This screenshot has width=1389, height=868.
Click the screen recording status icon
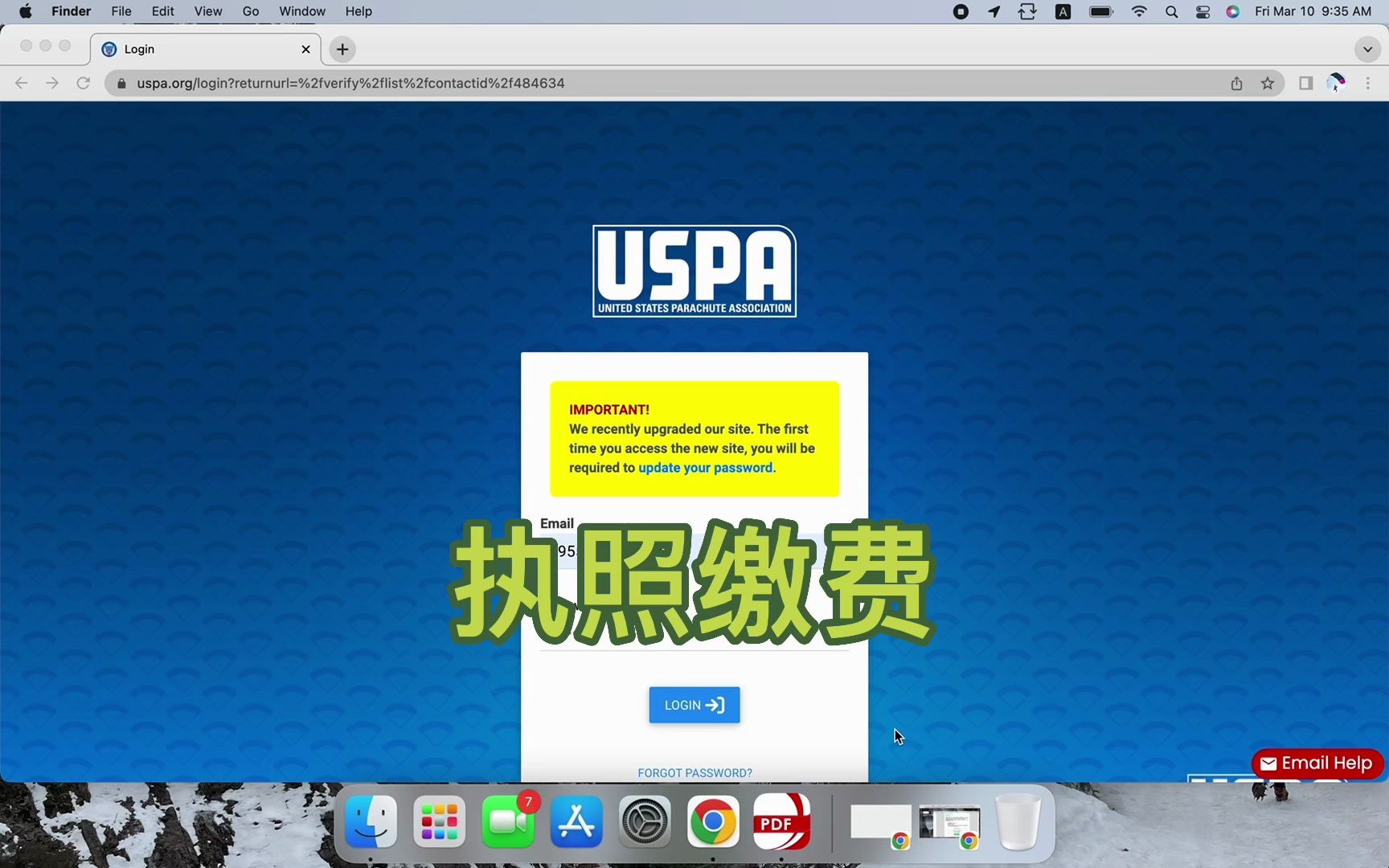click(x=961, y=11)
